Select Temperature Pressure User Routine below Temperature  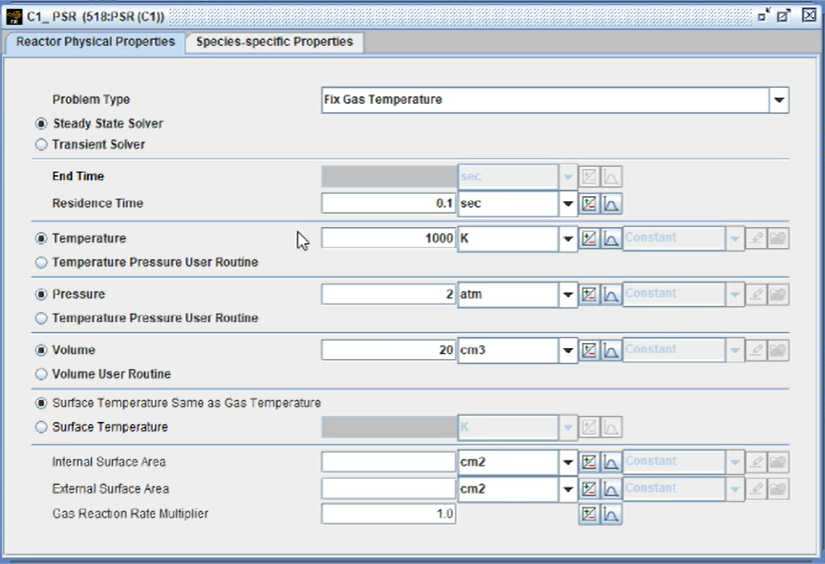click(41, 263)
